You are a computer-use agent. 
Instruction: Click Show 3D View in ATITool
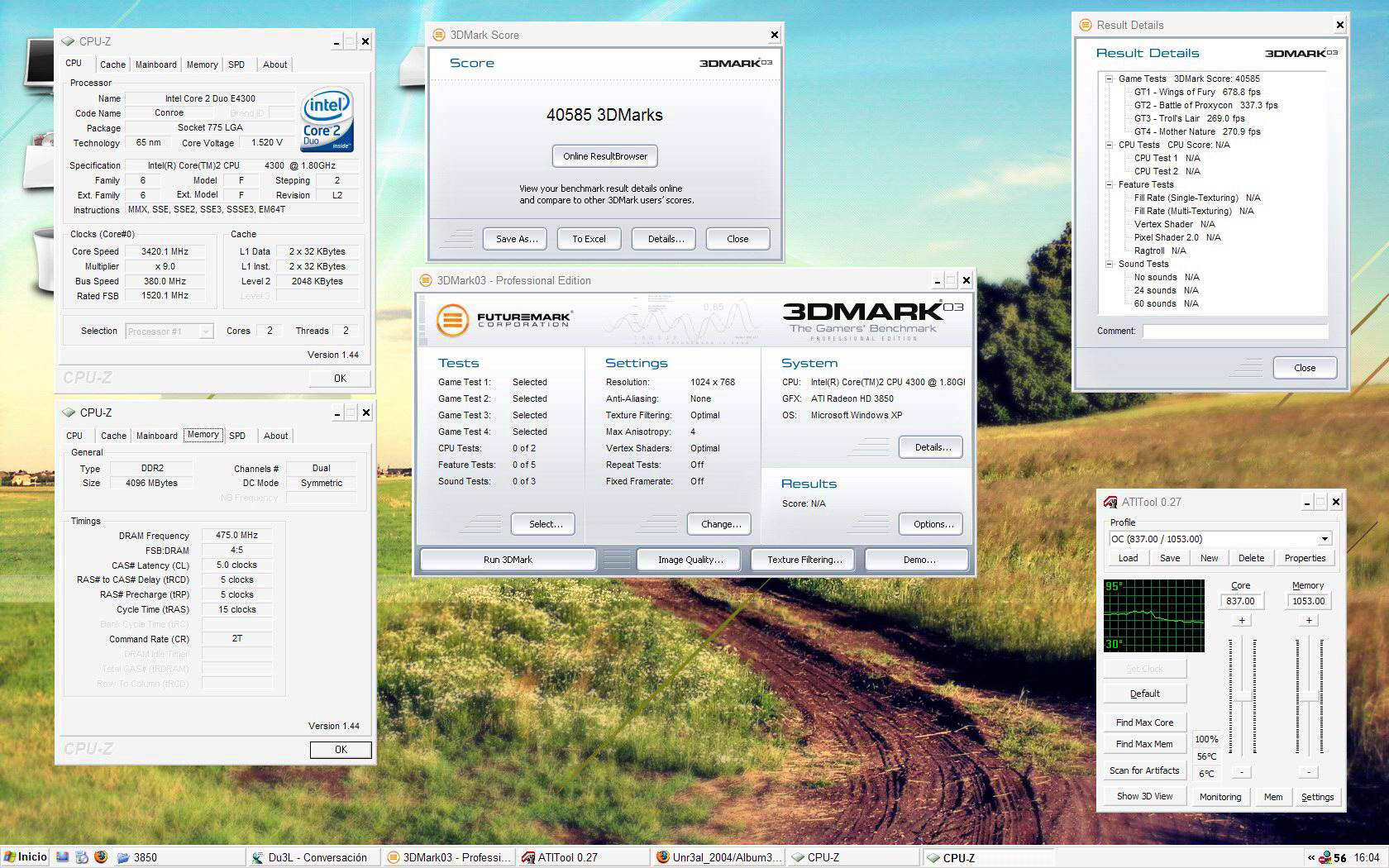click(x=1144, y=797)
